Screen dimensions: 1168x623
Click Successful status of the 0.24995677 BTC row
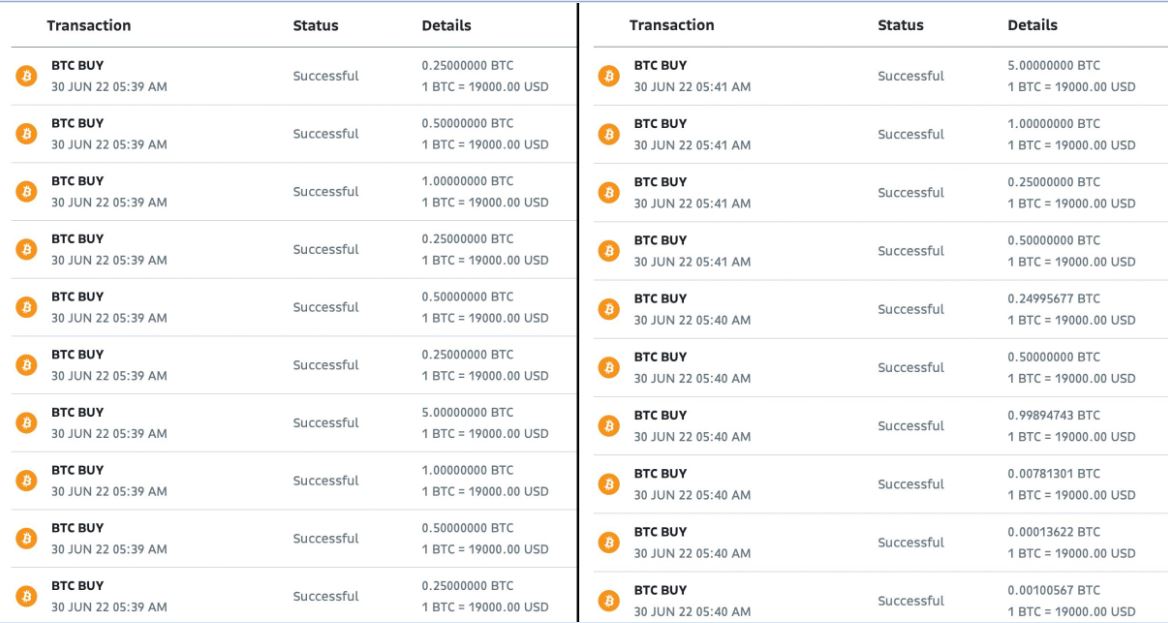point(910,309)
